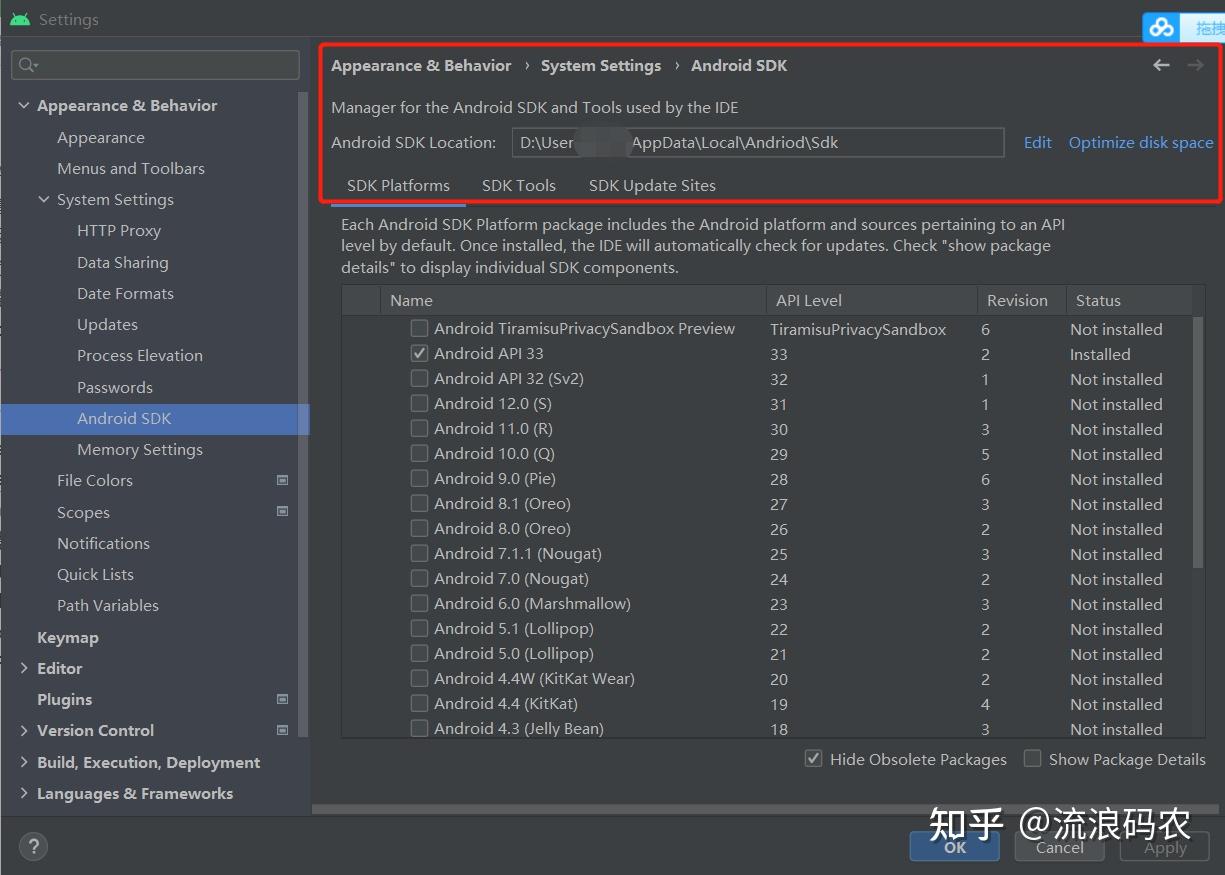Uncheck Hide Obsolete Packages
The image size is (1225, 875).
pos(813,758)
